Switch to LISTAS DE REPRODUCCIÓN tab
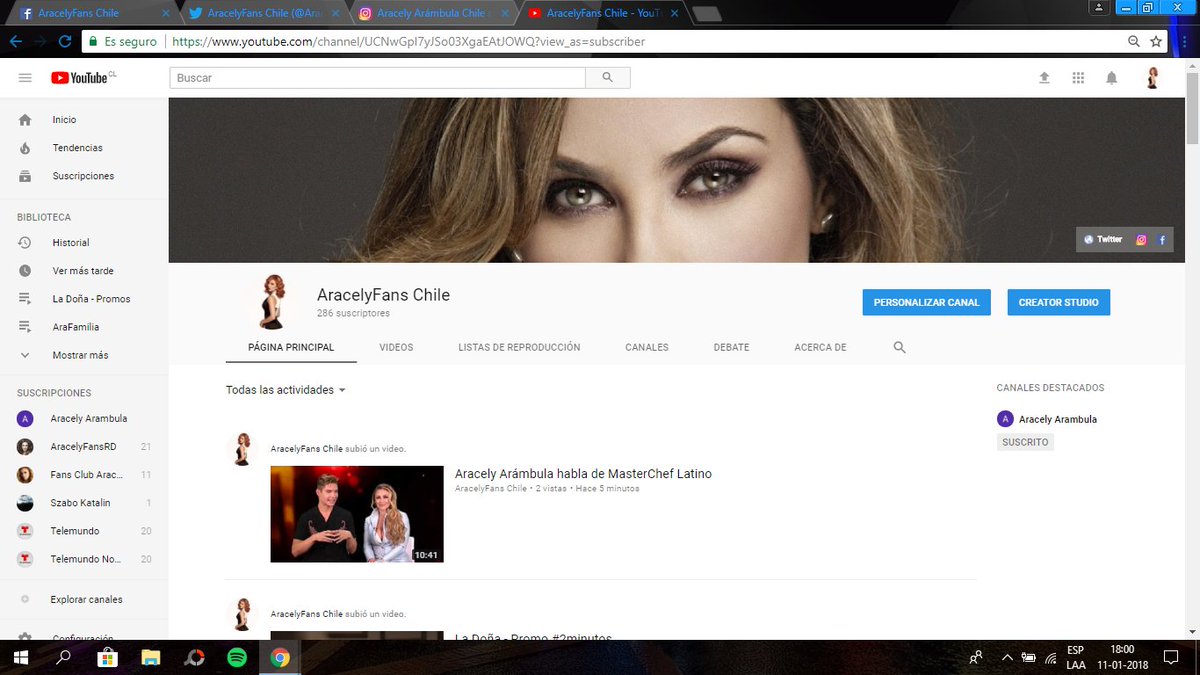 [x=519, y=348]
